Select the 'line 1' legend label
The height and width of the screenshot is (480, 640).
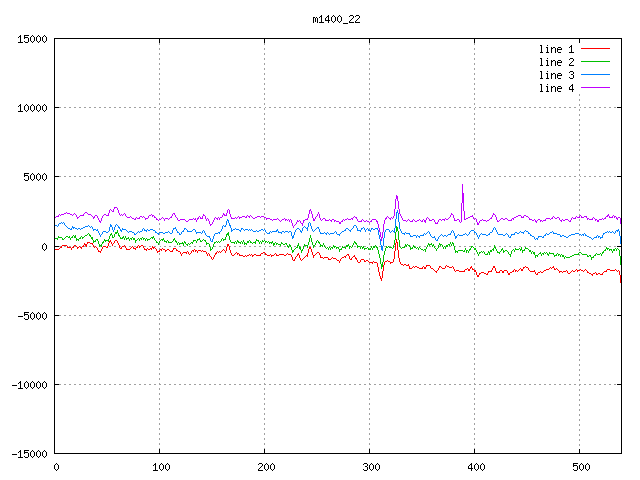(556, 49)
